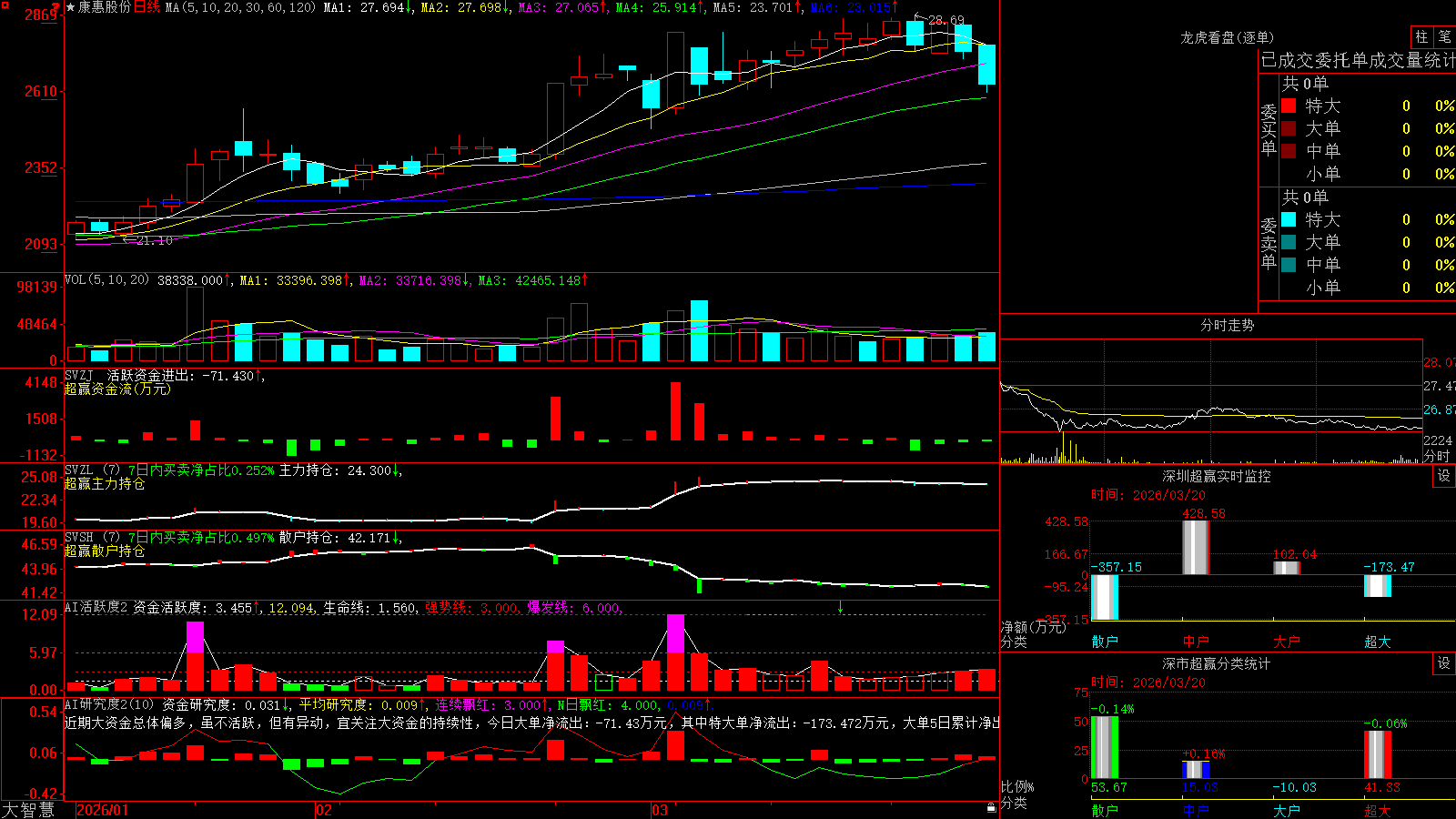Click the 428.58 中户 bar in 深圳超赢实时监控

[x=1195, y=547]
